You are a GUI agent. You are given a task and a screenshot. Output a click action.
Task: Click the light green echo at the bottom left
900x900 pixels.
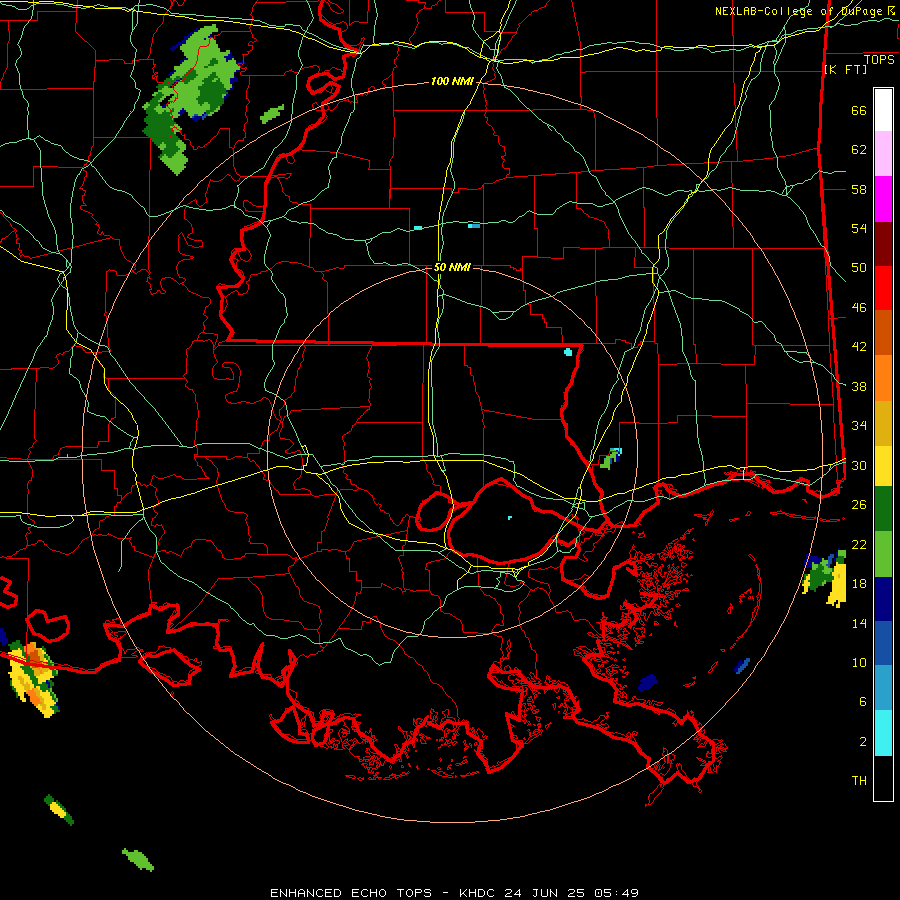point(138,860)
